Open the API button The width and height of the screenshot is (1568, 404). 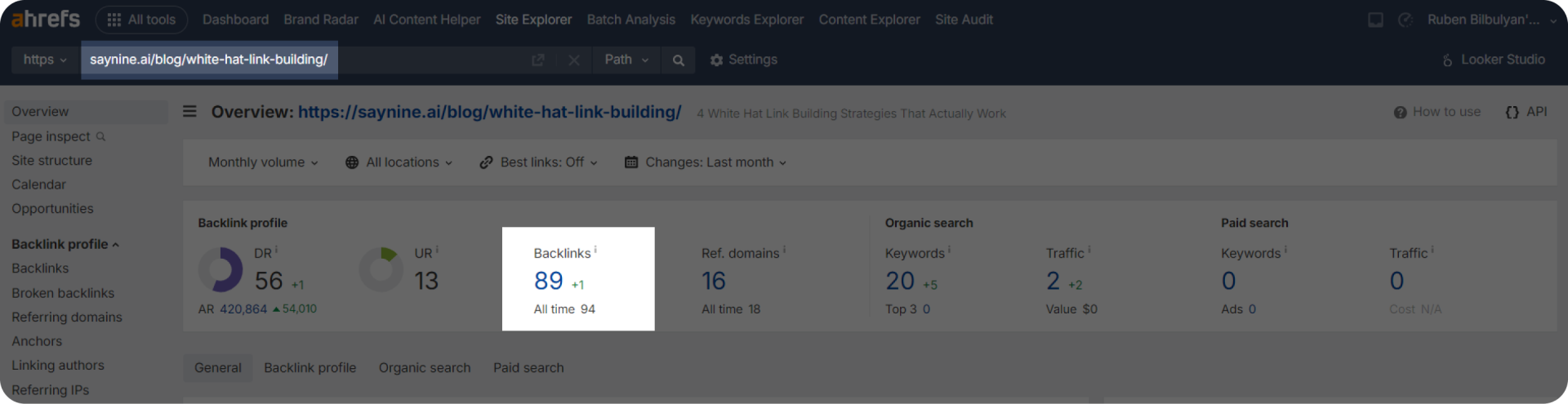point(1526,112)
